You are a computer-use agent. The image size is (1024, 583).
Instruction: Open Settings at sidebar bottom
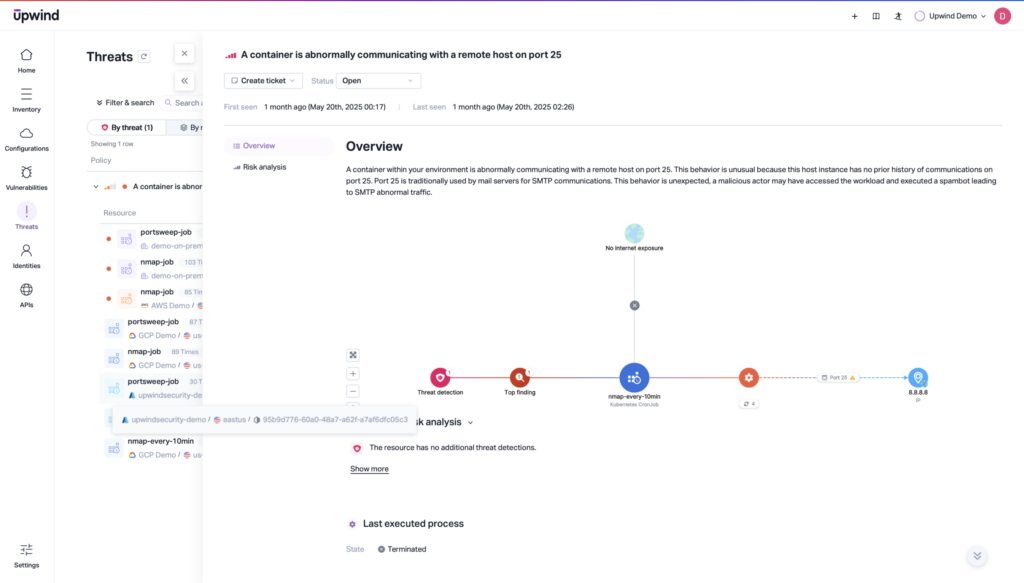pyautogui.click(x=26, y=556)
